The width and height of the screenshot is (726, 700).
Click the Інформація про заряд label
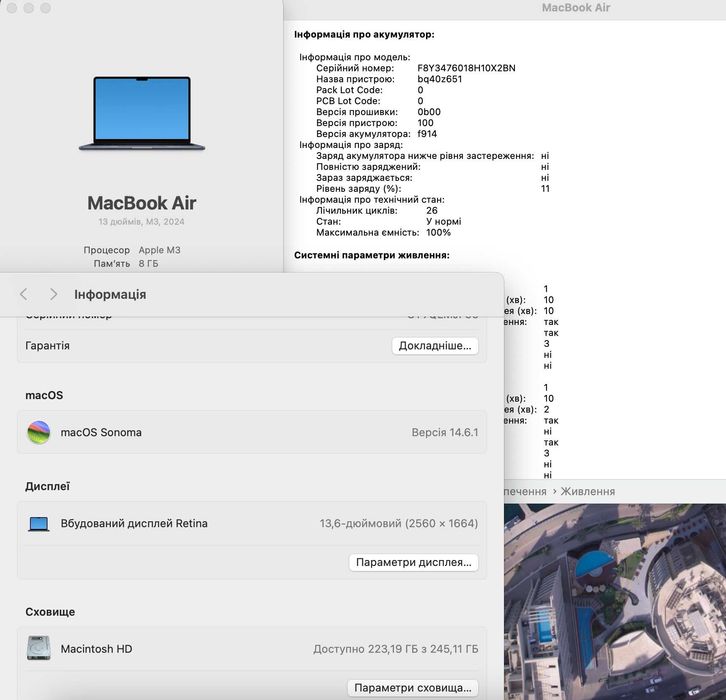[351, 145]
